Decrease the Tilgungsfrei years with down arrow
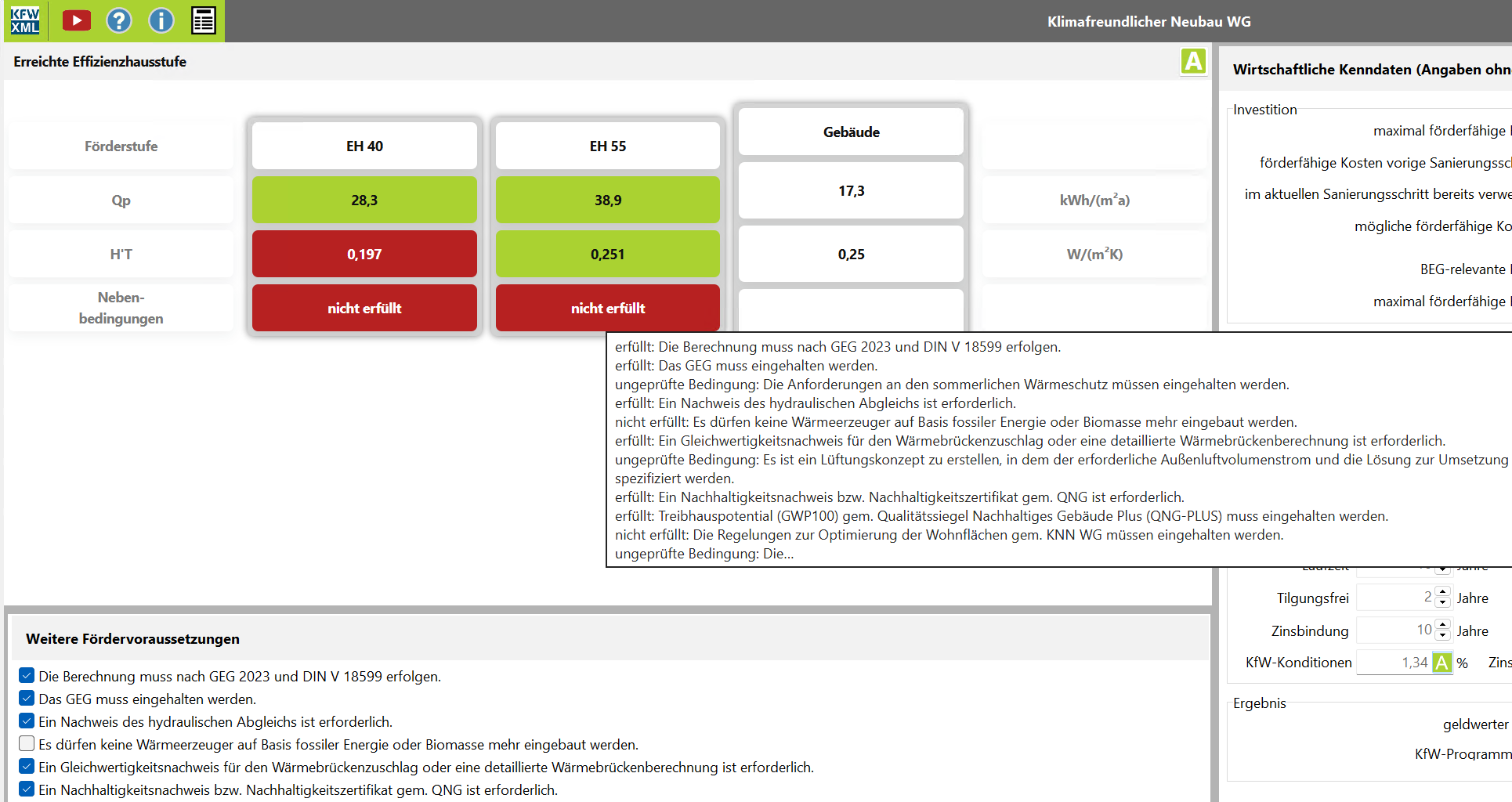The height and width of the screenshot is (802, 1512). click(x=1443, y=602)
